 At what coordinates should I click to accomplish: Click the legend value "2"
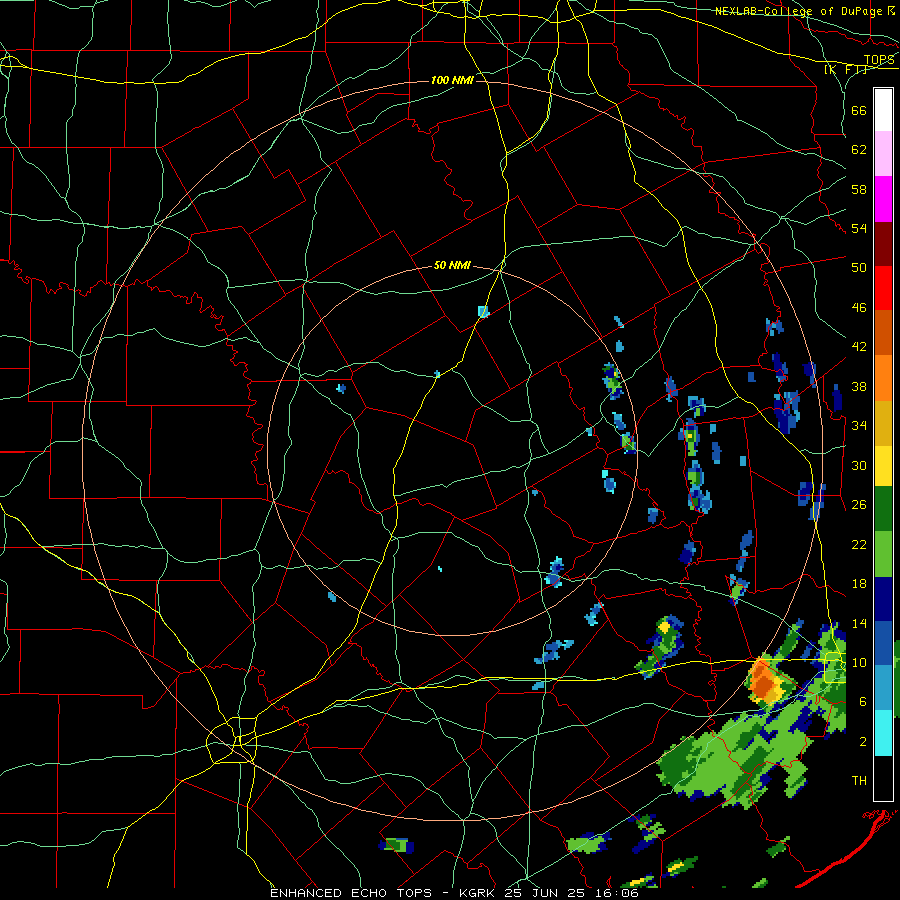point(862,742)
